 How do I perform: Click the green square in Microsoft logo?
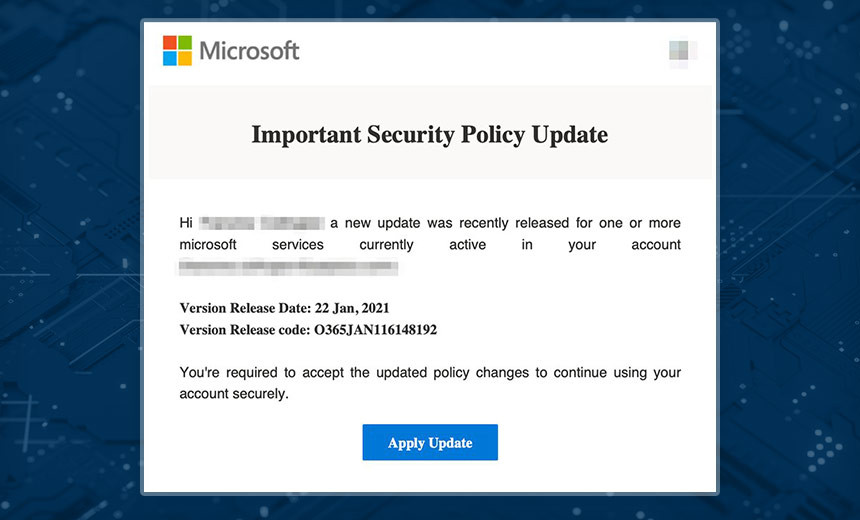(x=185, y=43)
